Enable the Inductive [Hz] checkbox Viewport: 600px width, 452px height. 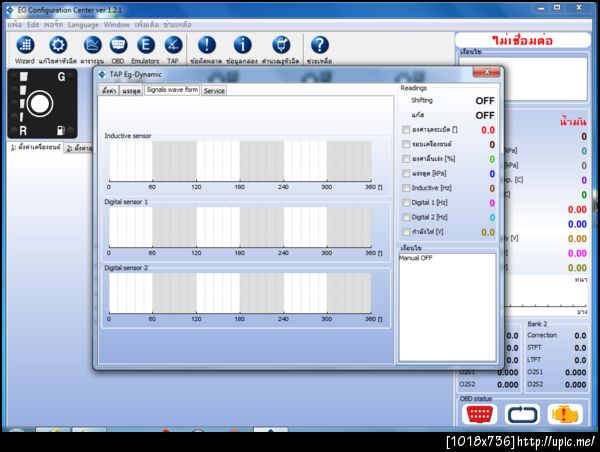pos(406,188)
